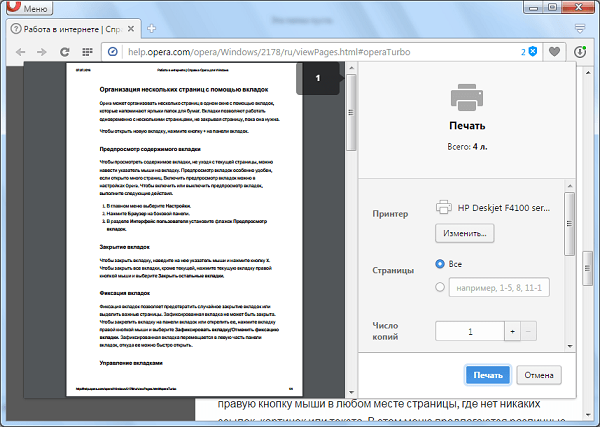Reload the page with refresh icon
Image resolution: width=600 pixels, height=427 pixels.
65,52
